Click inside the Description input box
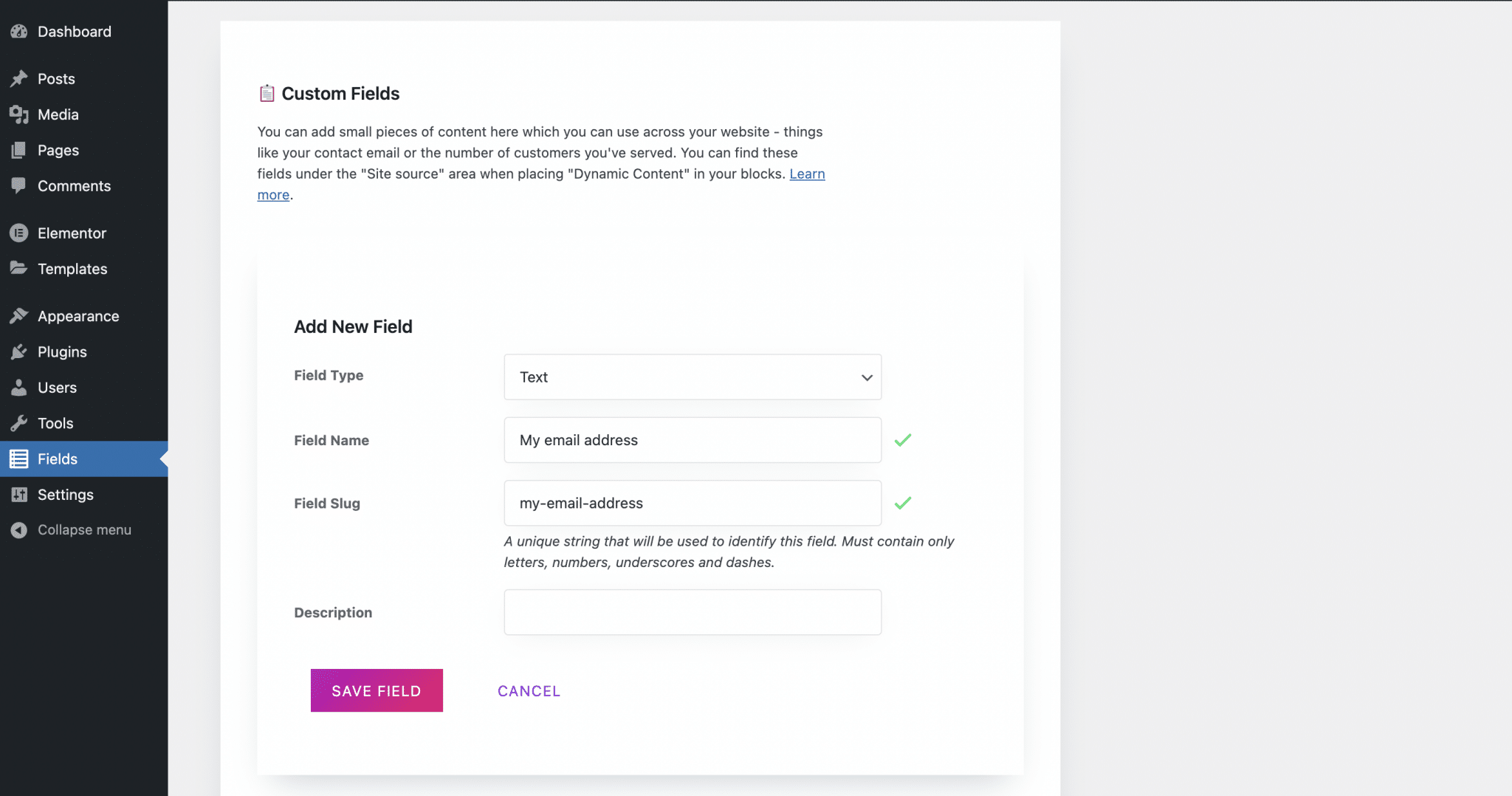This screenshot has width=1512, height=796. click(691, 612)
